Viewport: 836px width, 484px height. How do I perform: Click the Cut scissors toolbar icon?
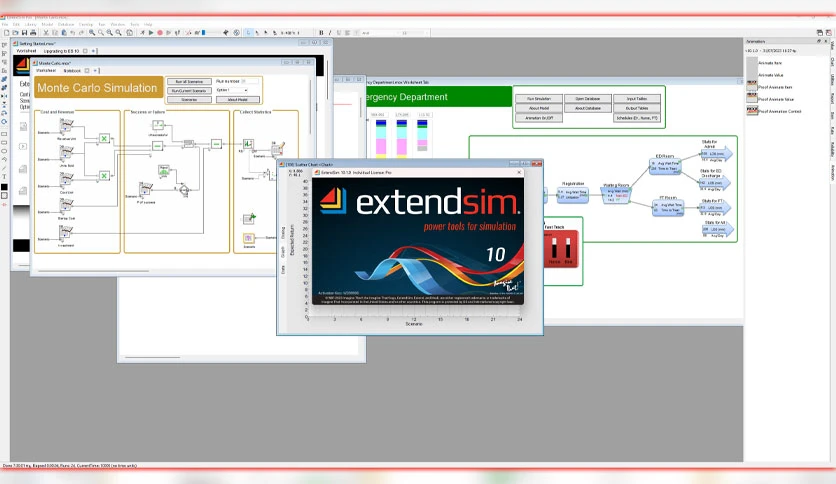click(46, 33)
